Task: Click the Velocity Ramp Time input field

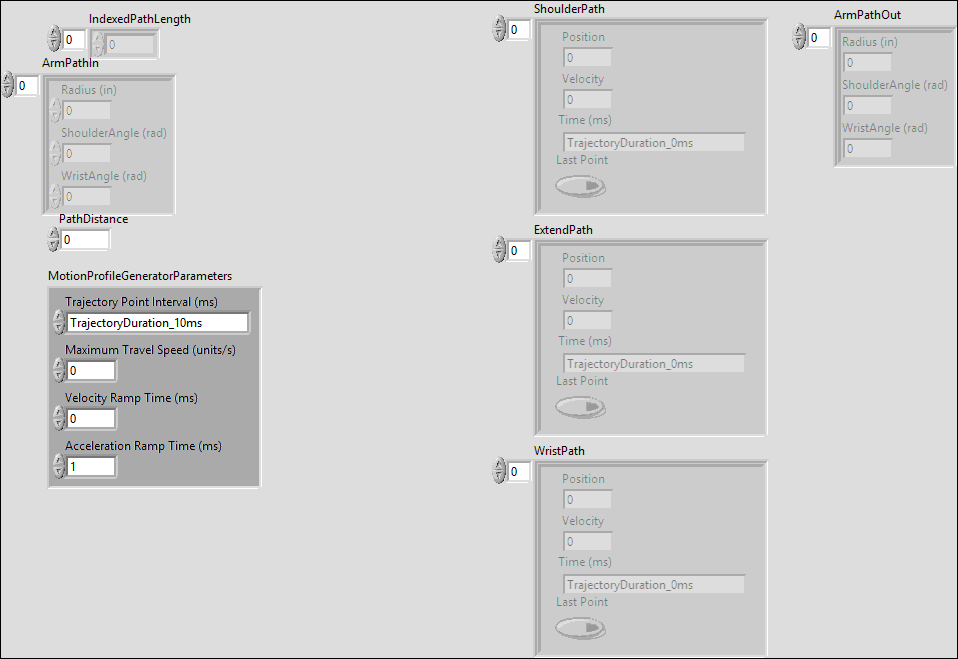Action: pyautogui.click(x=91, y=419)
